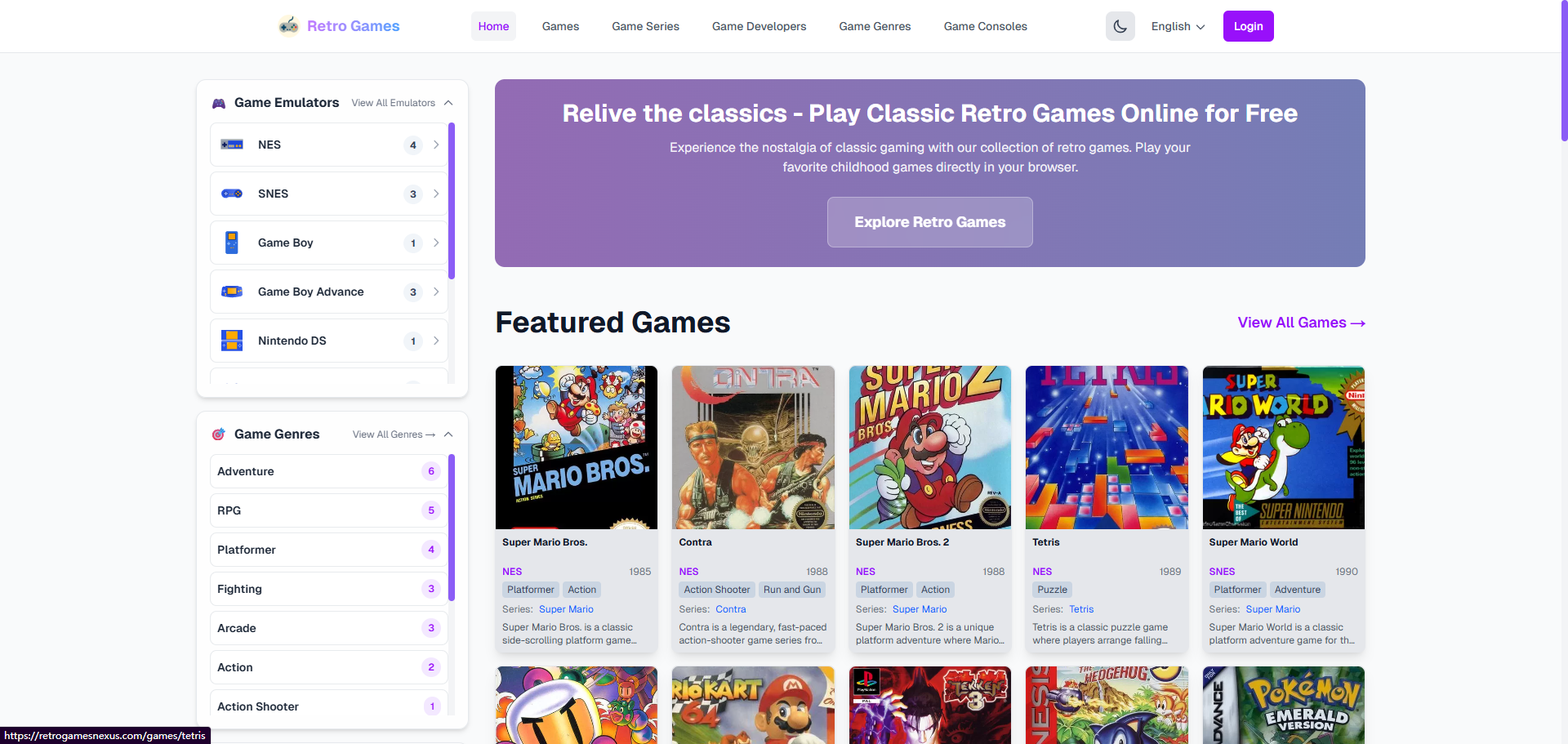Click the Game Boy Advance icon
Screen dimensions: 1568x744
(232, 292)
